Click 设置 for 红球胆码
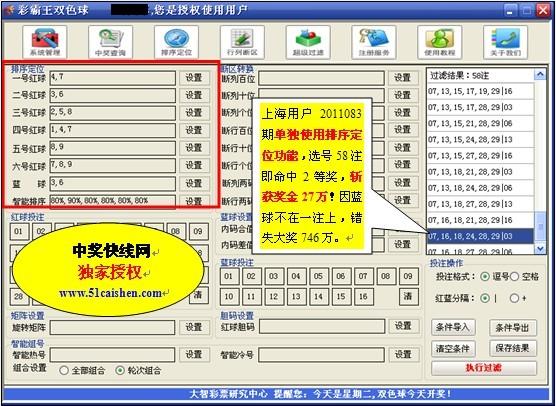The height and width of the screenshot is (406, 556). point(403,326)
